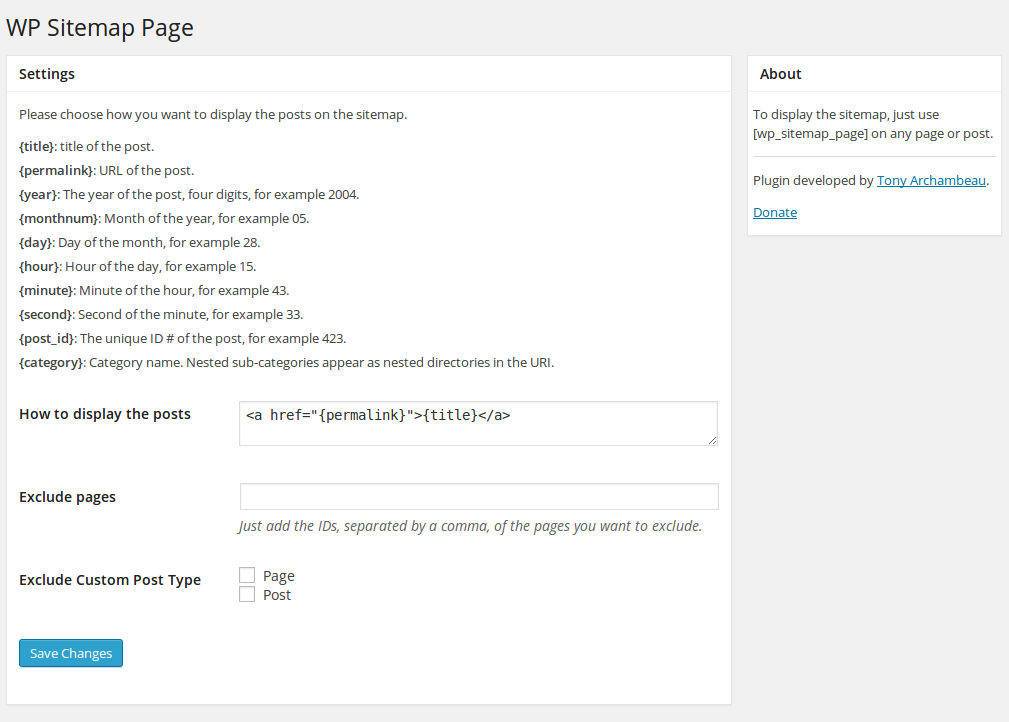
Task: Toggle off the Page custom post type
Action: click(247, 575)
